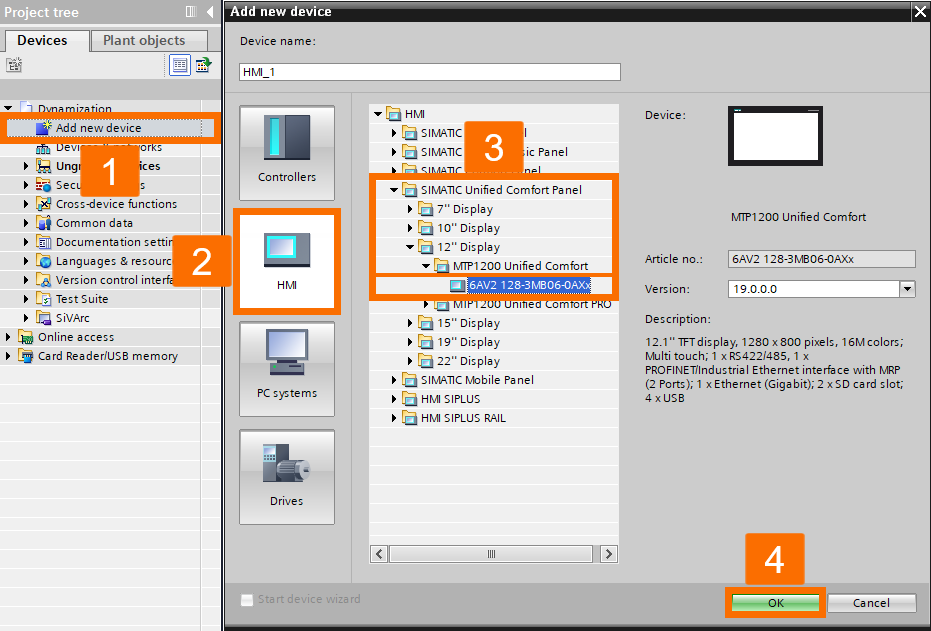This screenshot has height=631, width=931.
Task: Click the 6AV2 128-3MB06-0AXx device icon
Action: 457,285
